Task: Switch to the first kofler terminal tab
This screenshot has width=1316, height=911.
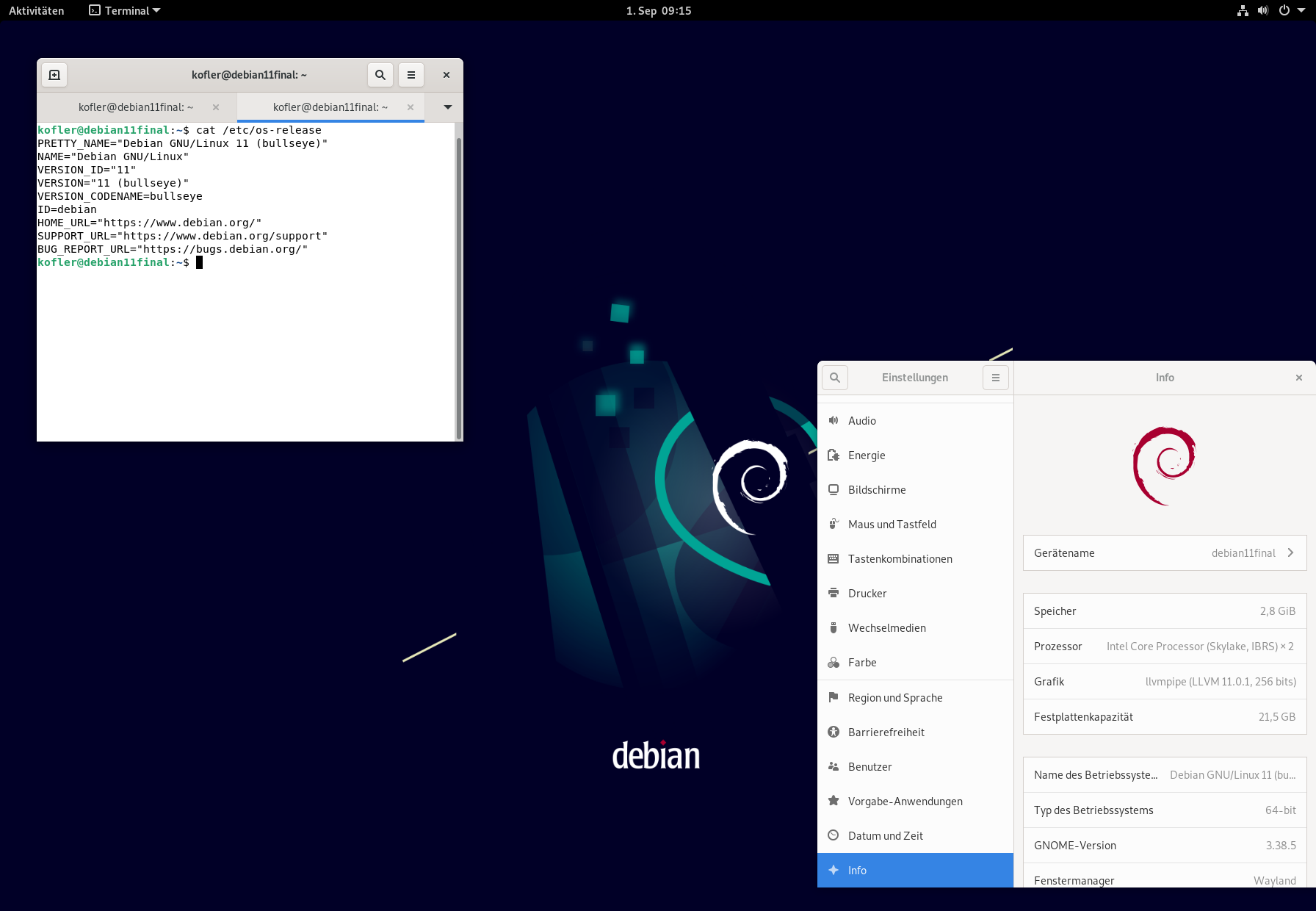Action: 135,107
